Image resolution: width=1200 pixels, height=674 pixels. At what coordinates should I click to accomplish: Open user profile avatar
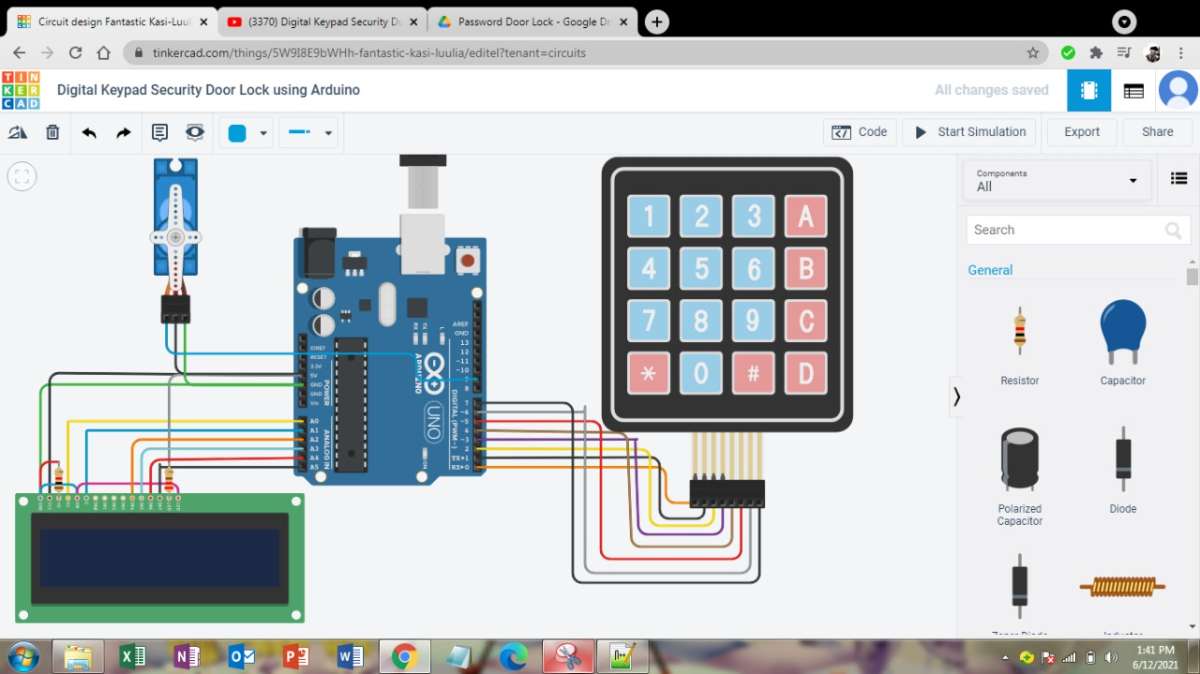click(1178, 90)
